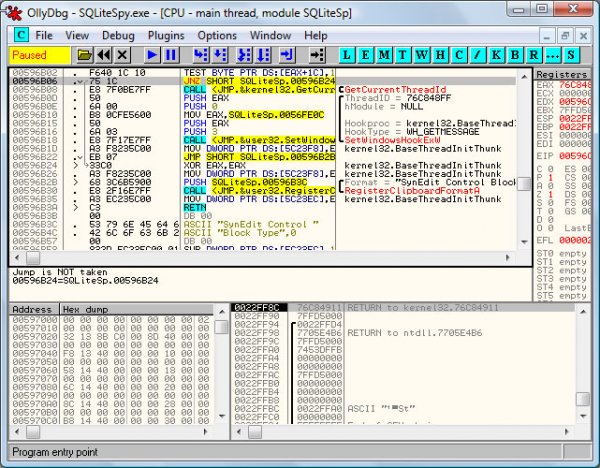Screen dimensions: 600x468
Task: Show Run trace window (... button)
Action: [553, 55]
